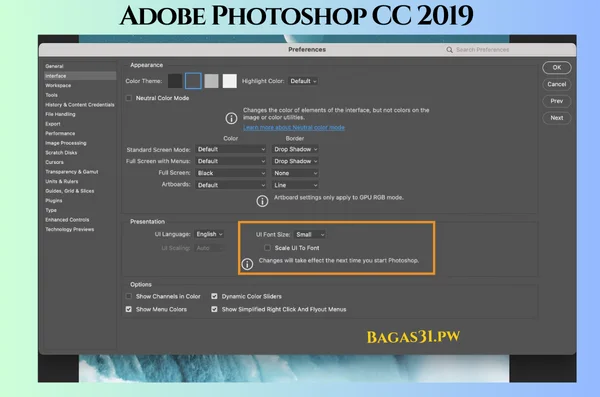The image size is (600, 397).
Task: Open Full Screen with Menus color dropdown
Action: 231,161
